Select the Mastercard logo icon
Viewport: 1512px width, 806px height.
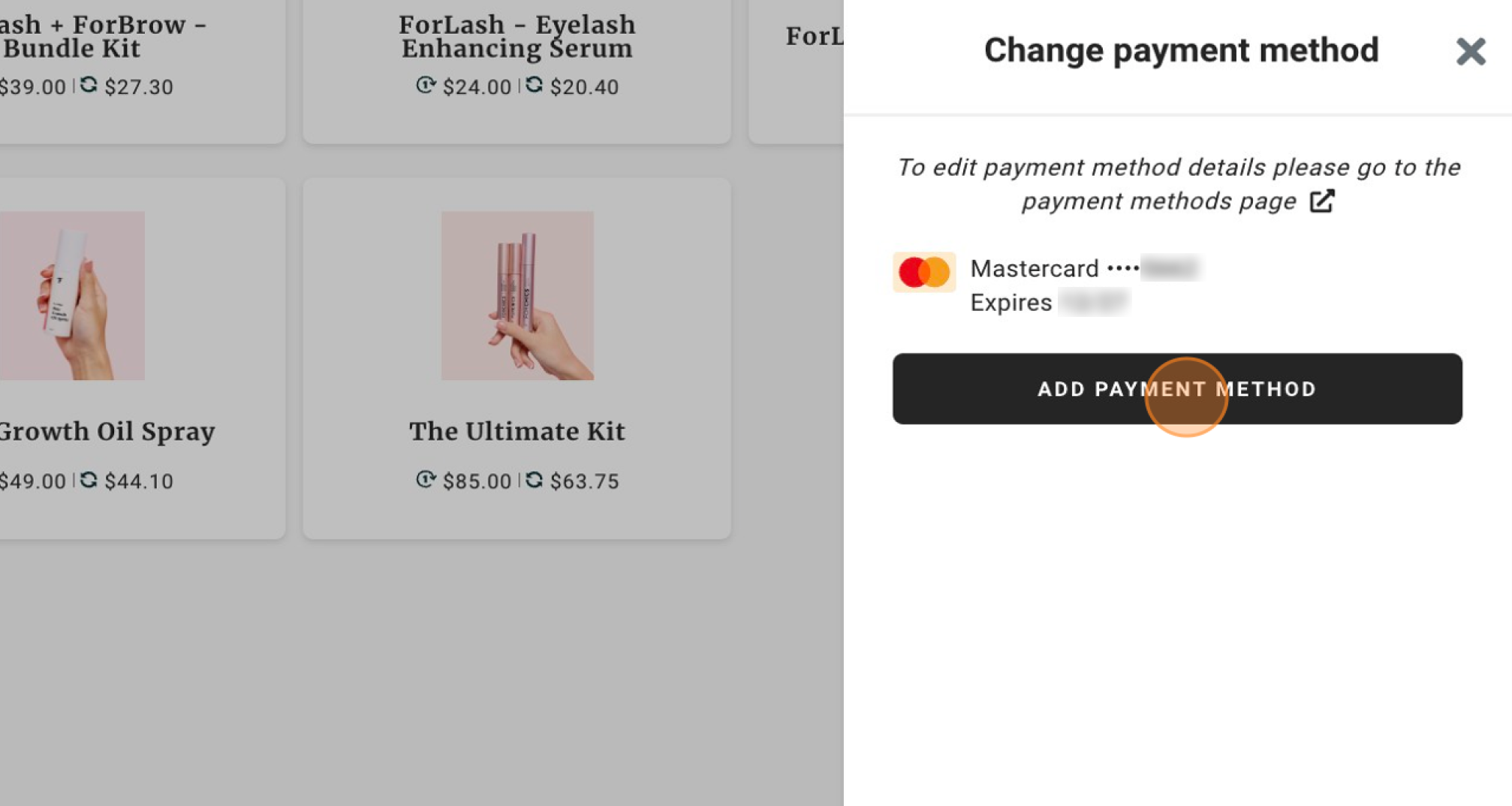(x=923, y=272)
